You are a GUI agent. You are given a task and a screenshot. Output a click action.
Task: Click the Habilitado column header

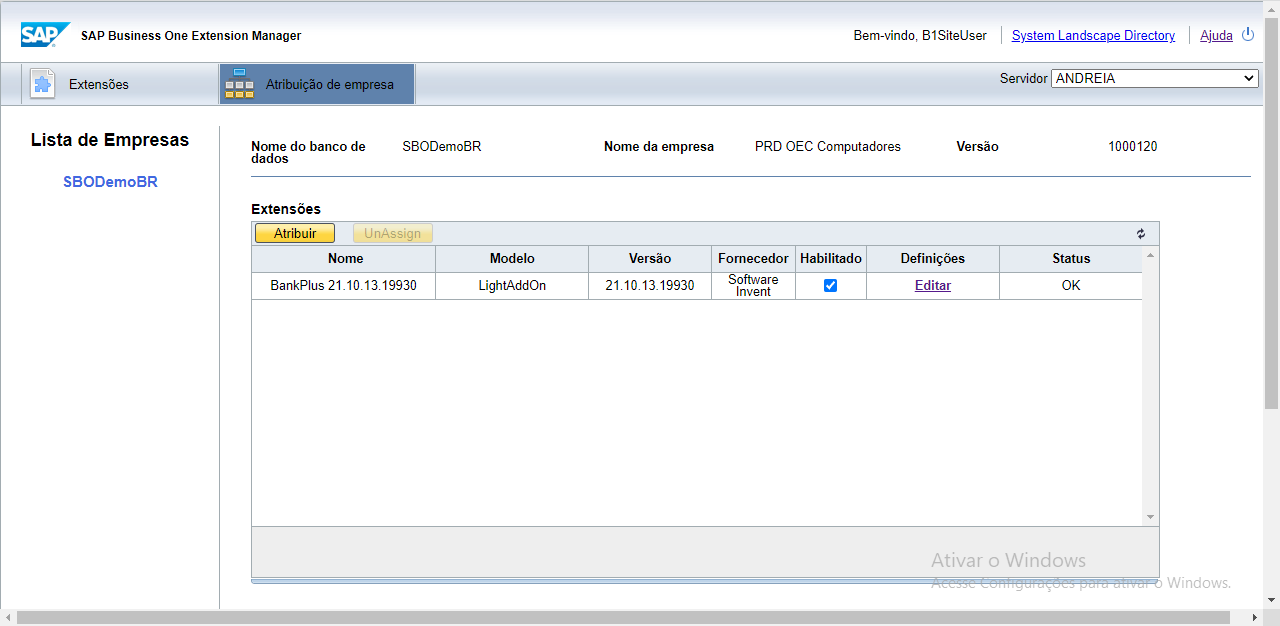point(831,259)
